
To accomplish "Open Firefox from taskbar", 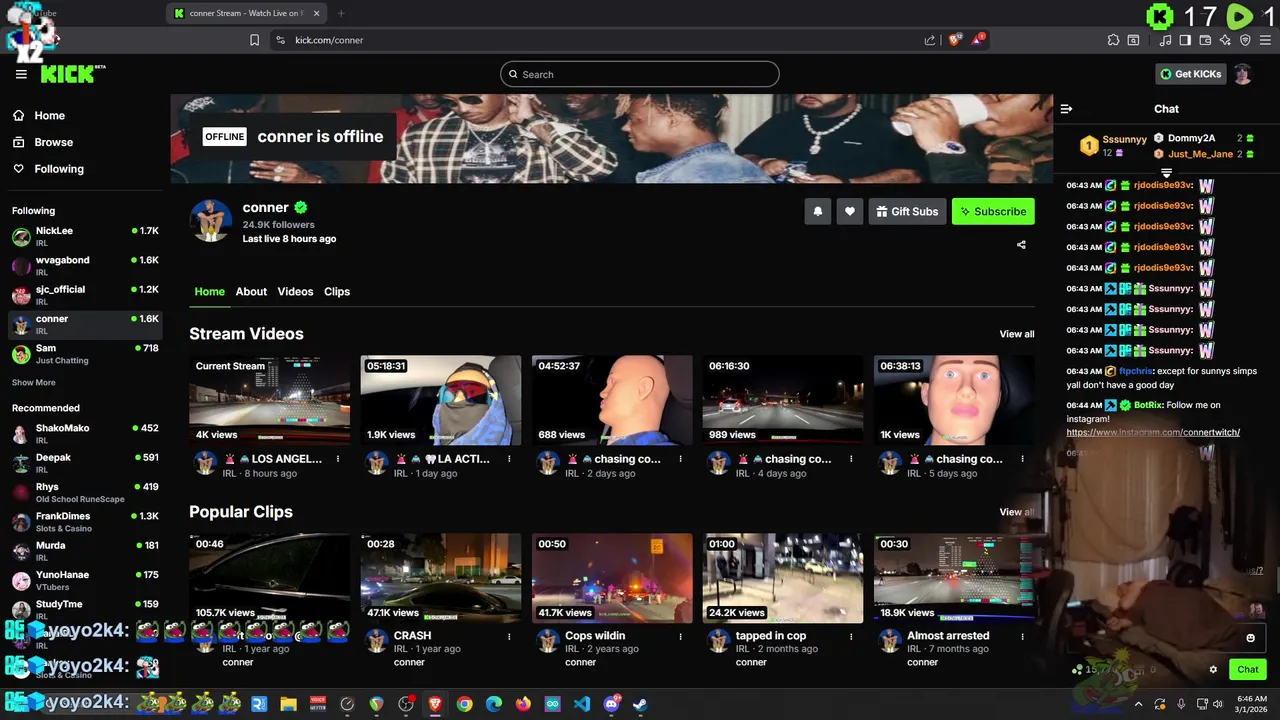I will 523,704.
